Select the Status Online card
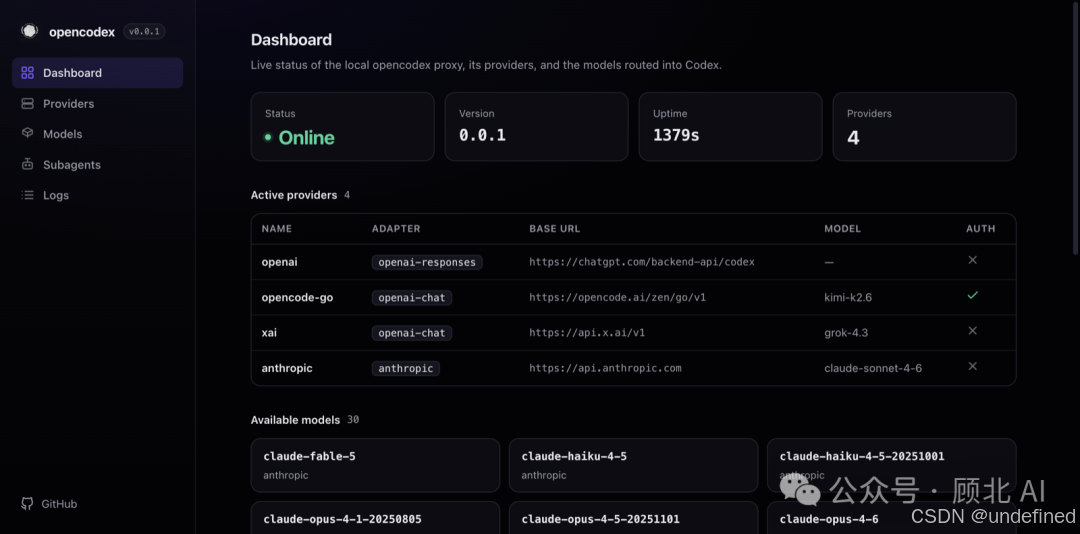Viewport: 1080px width, 534px height. [x=342, y=127]
